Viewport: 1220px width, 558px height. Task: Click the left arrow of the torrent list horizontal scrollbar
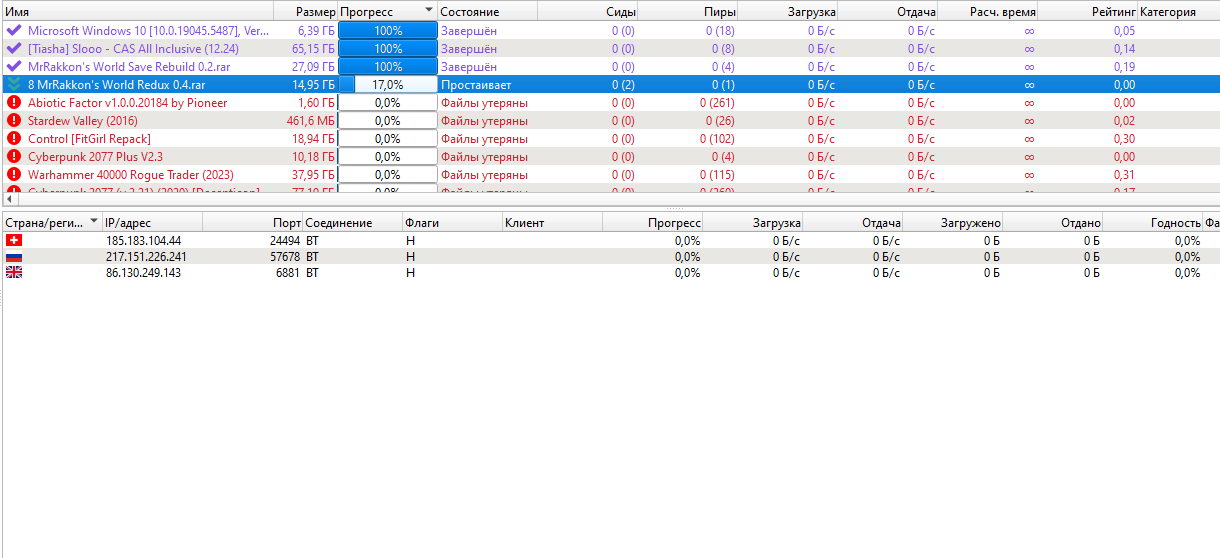pyautogui.click(x=9, y=200)
